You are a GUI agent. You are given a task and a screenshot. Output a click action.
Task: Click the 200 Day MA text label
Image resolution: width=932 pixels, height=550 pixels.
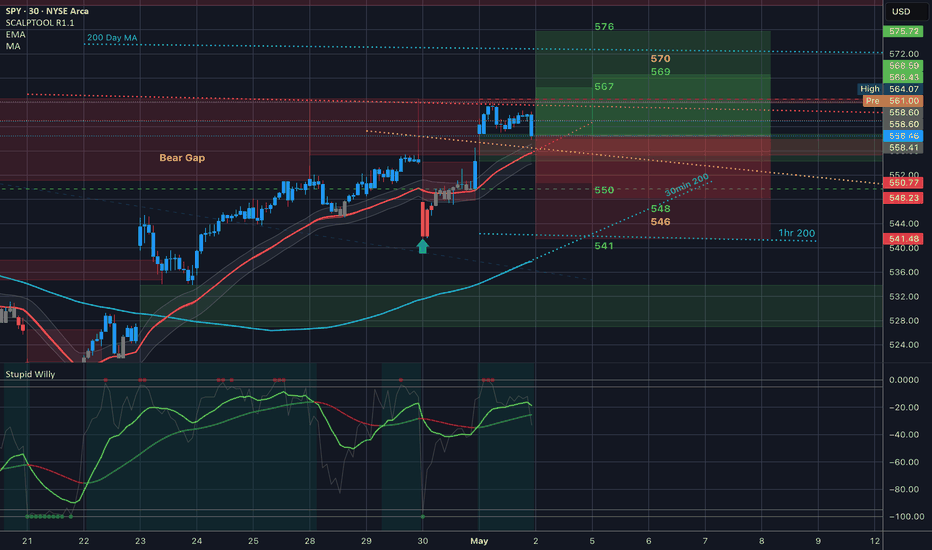[112, 37]
